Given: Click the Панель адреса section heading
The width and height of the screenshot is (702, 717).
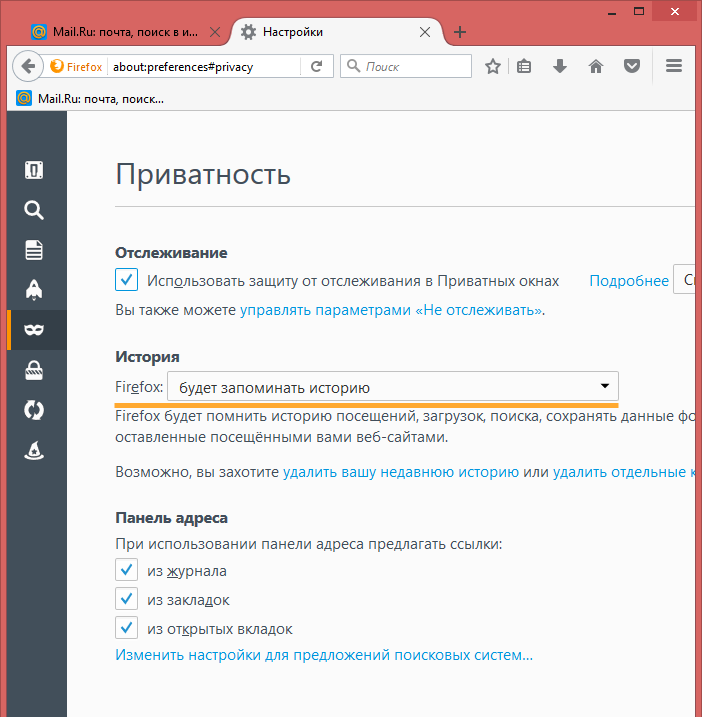Looking at the screenshot, I should click(171, 518).
